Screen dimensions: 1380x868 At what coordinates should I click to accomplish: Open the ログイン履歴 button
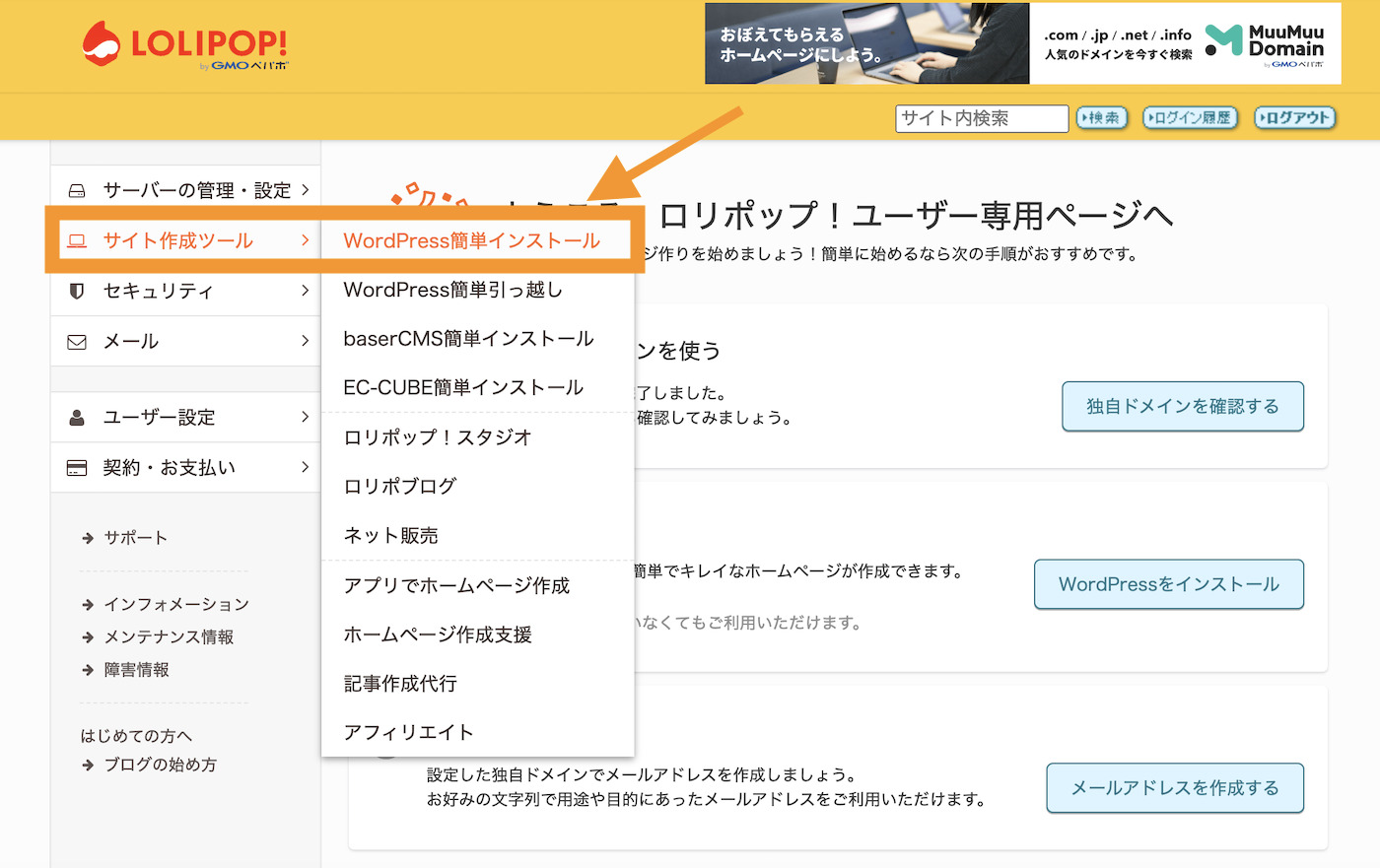coord(1189,118)
